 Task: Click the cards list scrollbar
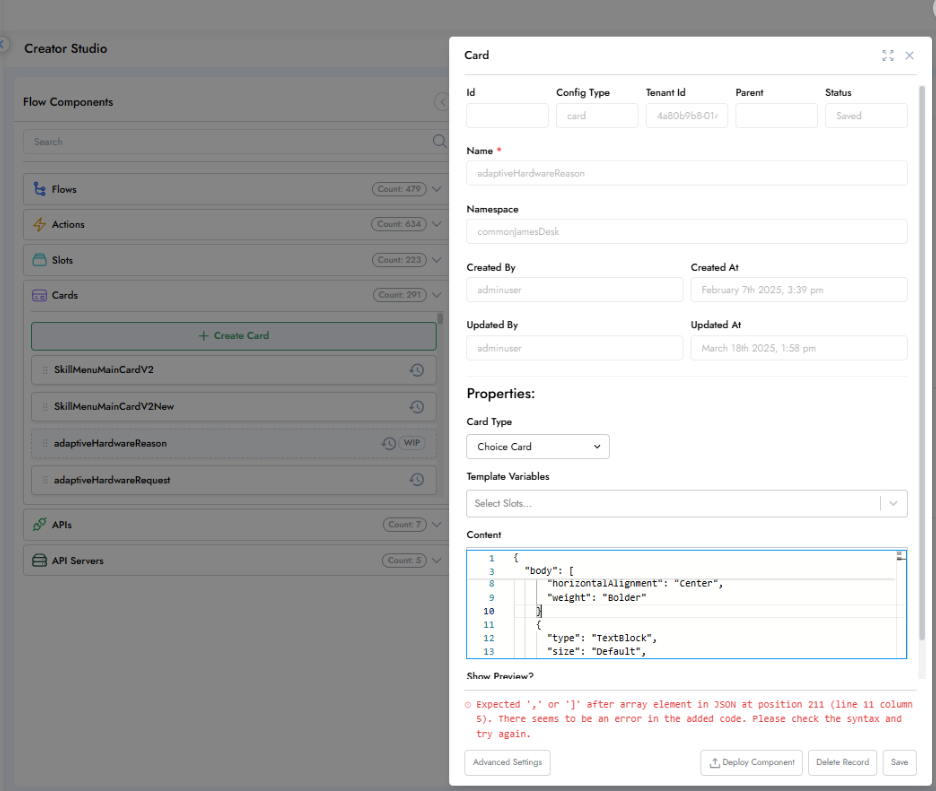tap(440, 319)
